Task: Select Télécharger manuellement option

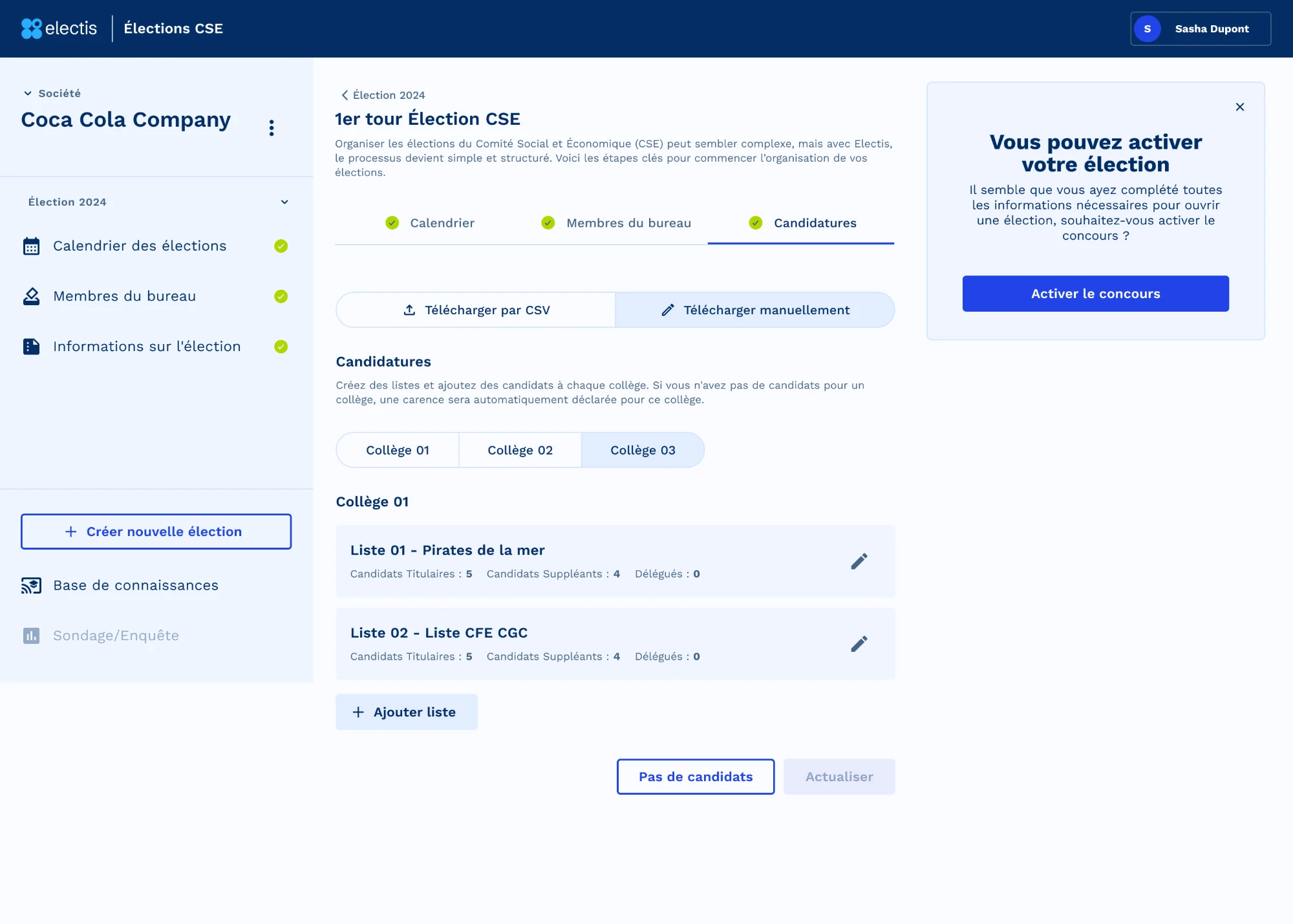Action: [755, 310]
